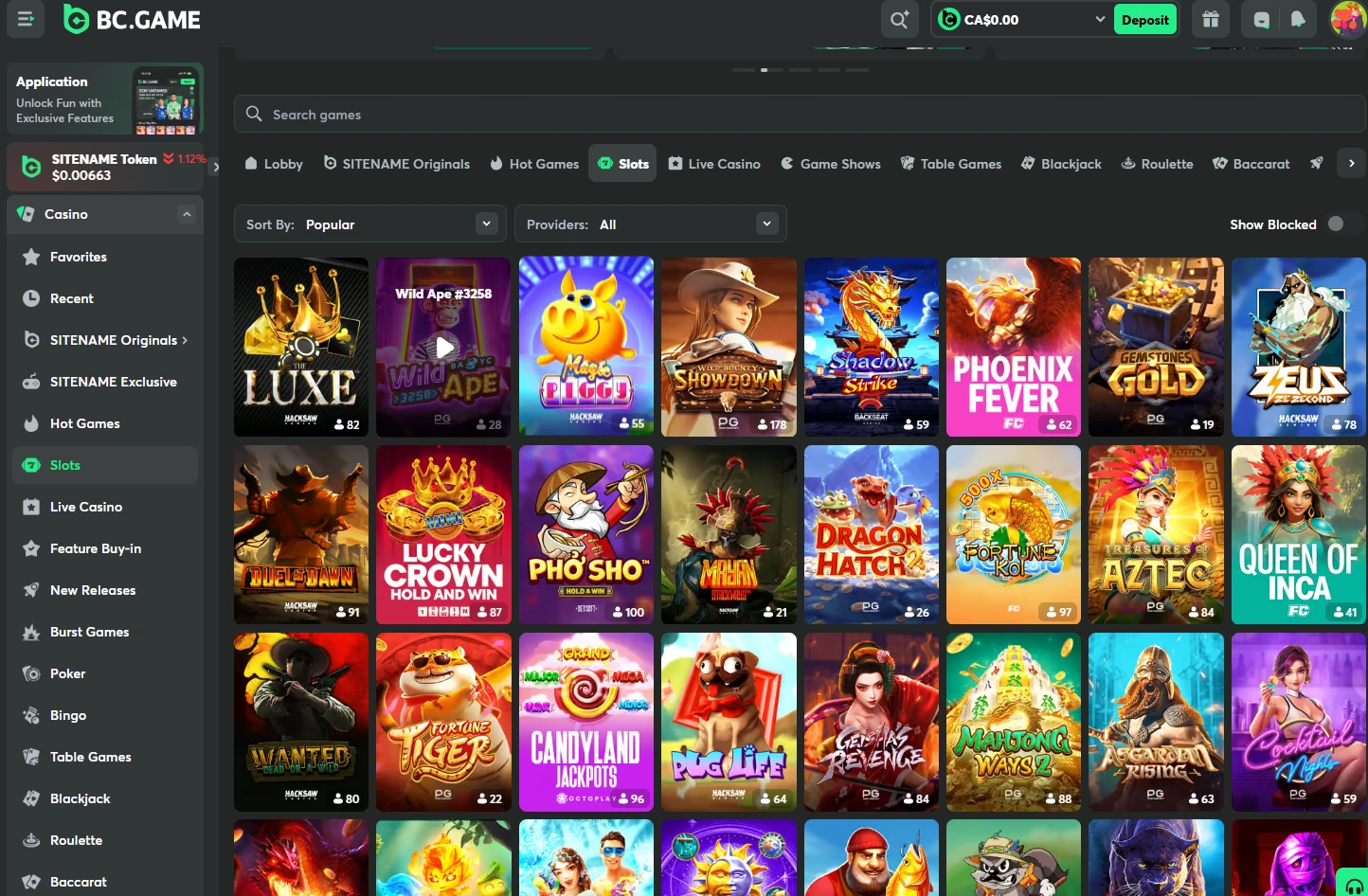Open the CA$0.00 currency selector

coord(1021,19)
